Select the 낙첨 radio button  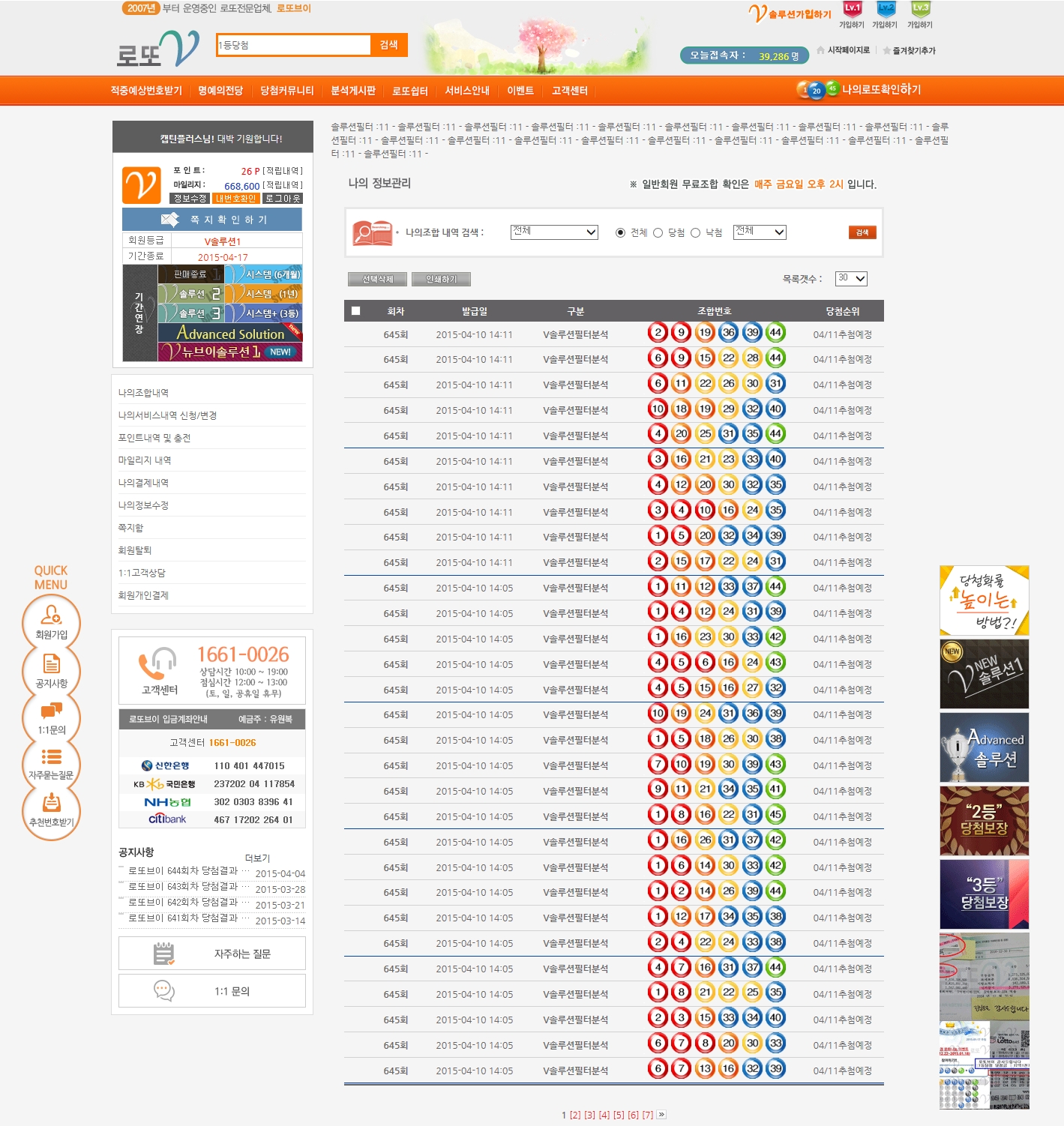[696, 233]
